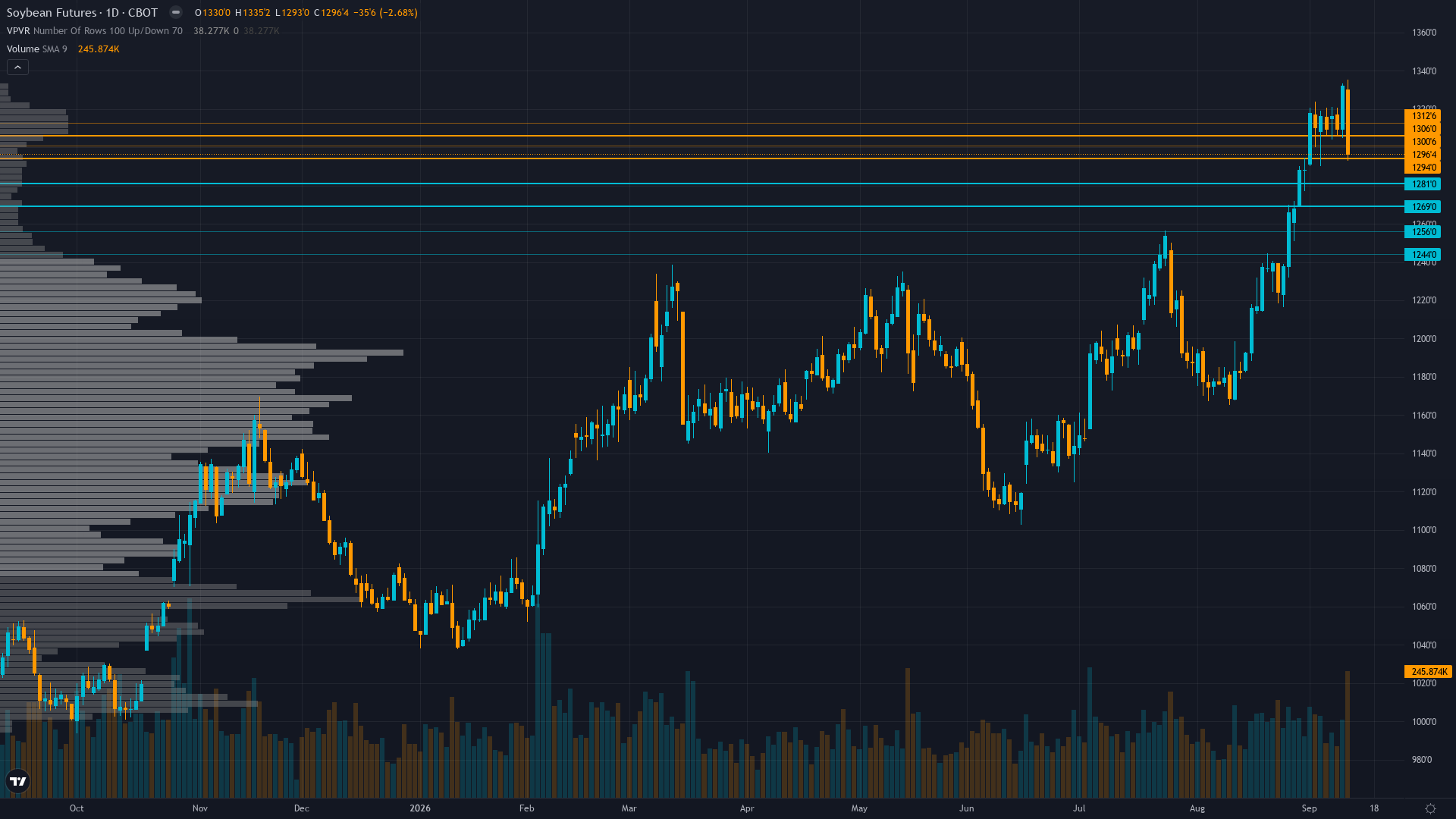Click the 1360'0 price scale tick
The image size is (1456, 819).
pos(1424,33)
